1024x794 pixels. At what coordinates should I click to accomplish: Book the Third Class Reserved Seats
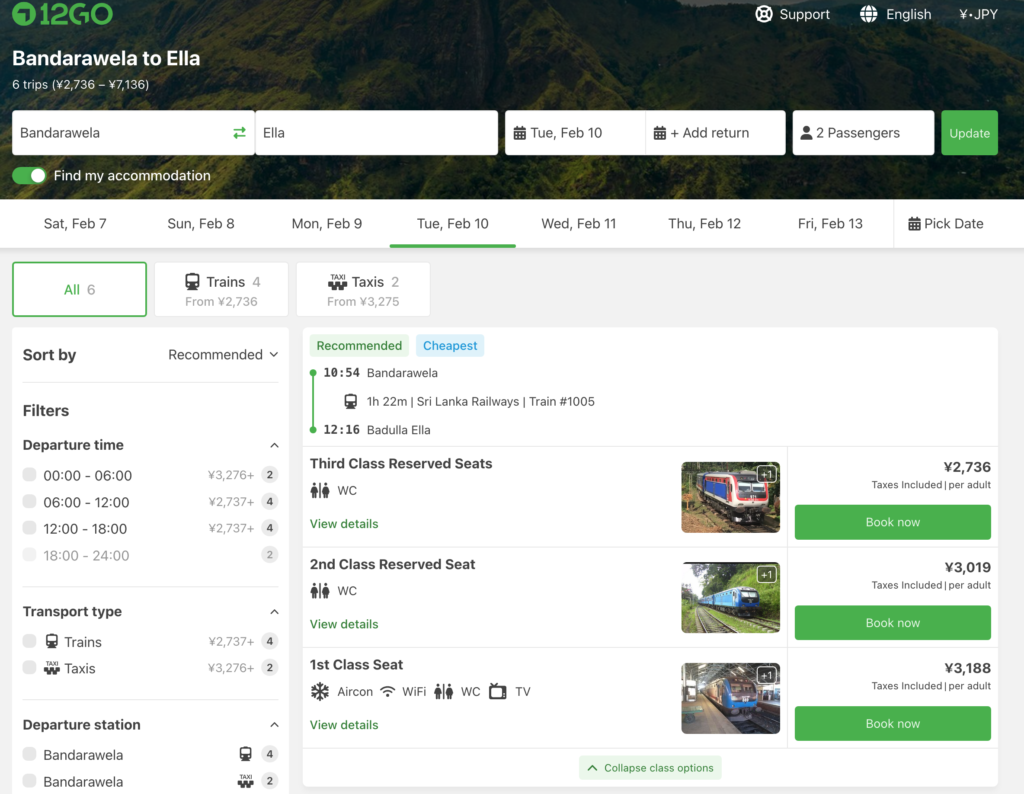pyautogui.click(x=892, y=522)
